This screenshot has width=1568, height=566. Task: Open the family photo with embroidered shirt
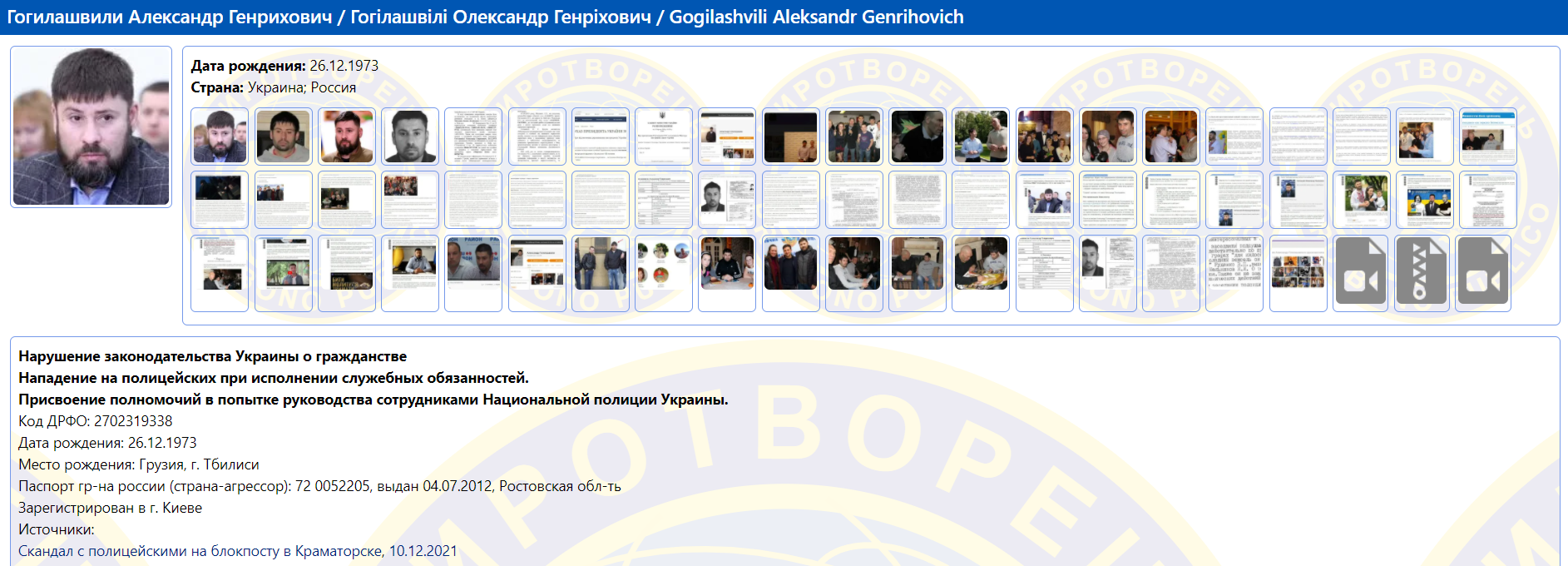pos(1361,200)
